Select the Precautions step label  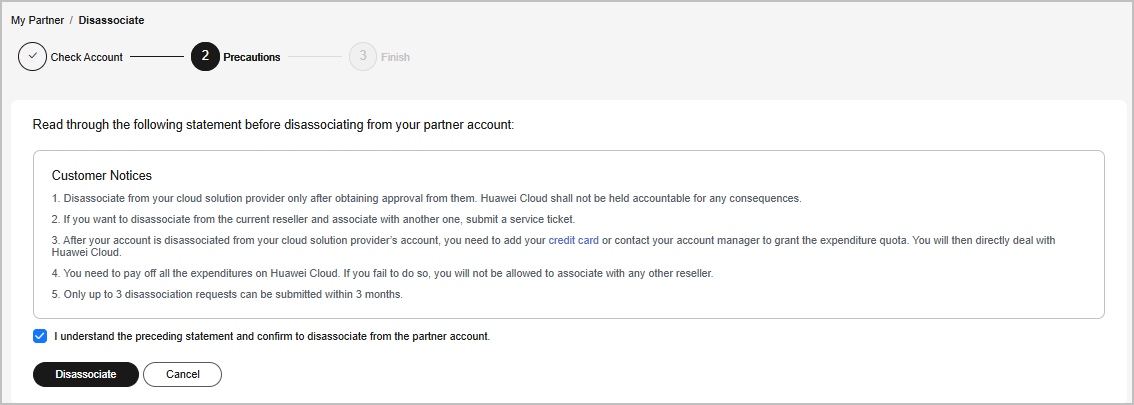(252, 57)
